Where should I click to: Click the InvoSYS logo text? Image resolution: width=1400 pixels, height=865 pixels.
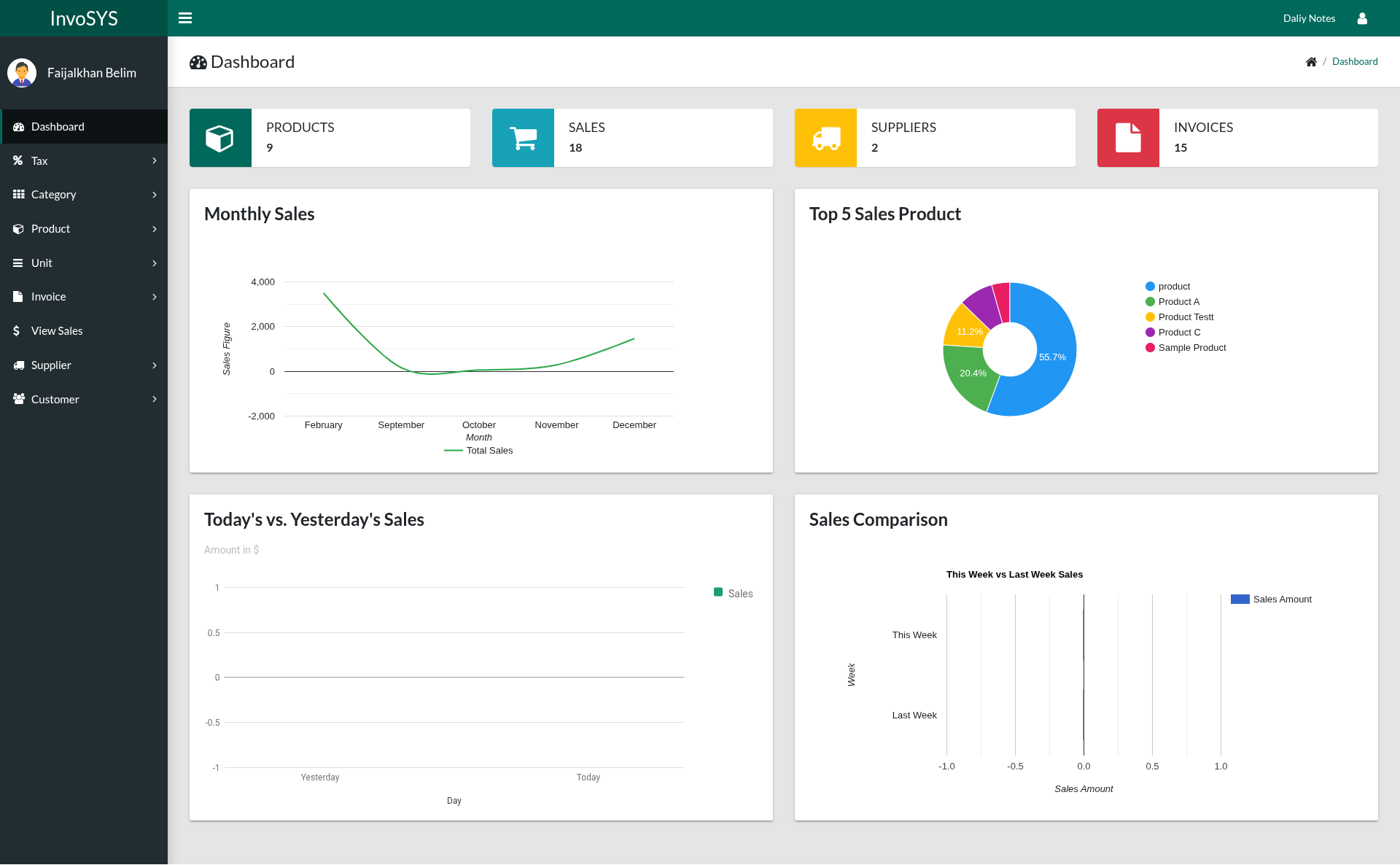tap(83, 18)
